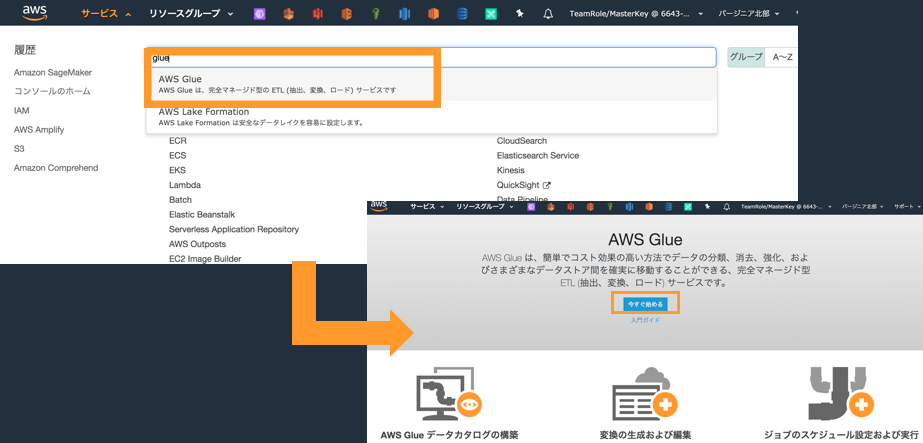Click AWS Glue データカタログの構築 heading
Screen dimensions: 923x443
450,435
